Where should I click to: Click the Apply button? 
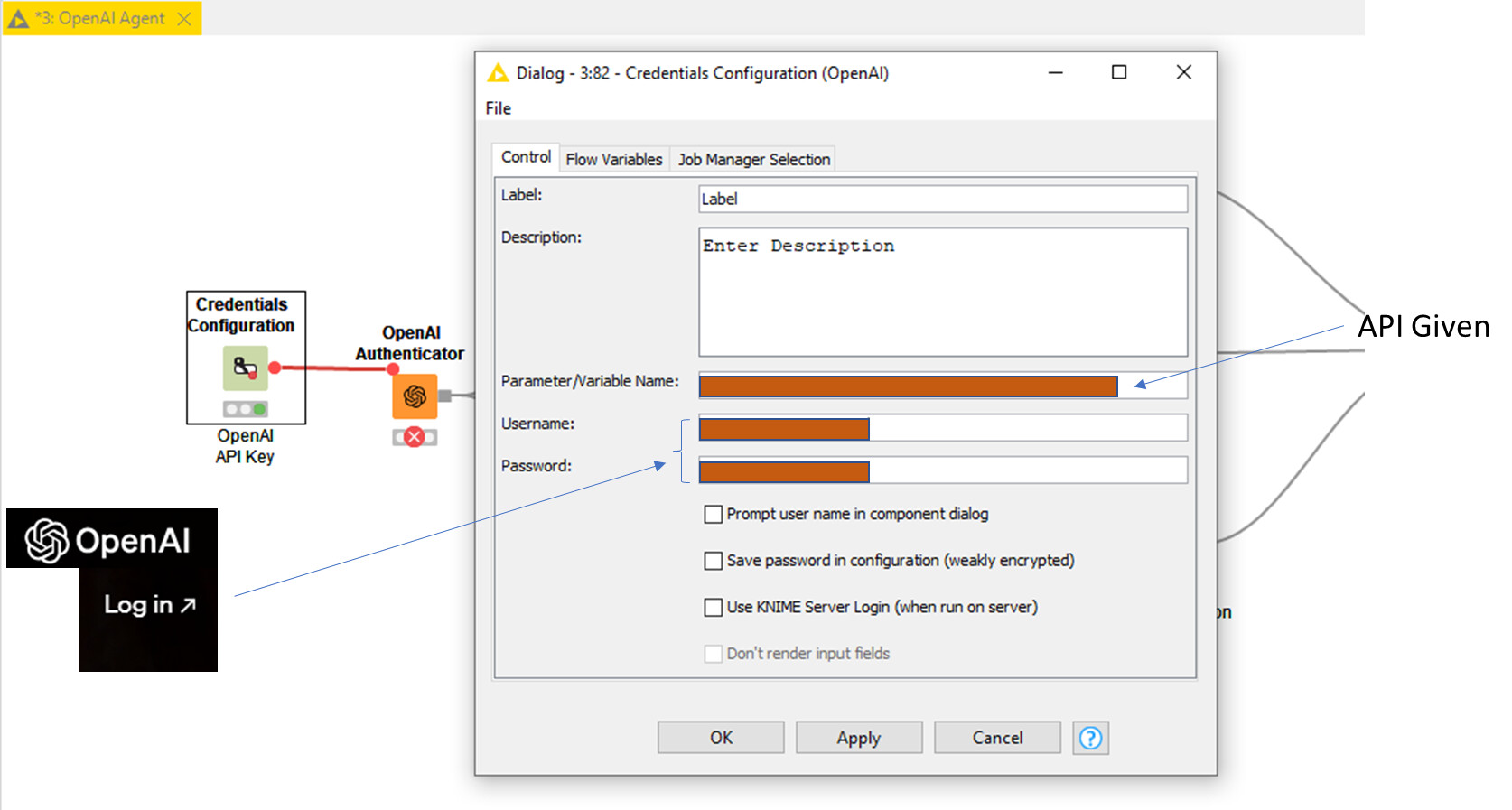click(x=858, y=738)
